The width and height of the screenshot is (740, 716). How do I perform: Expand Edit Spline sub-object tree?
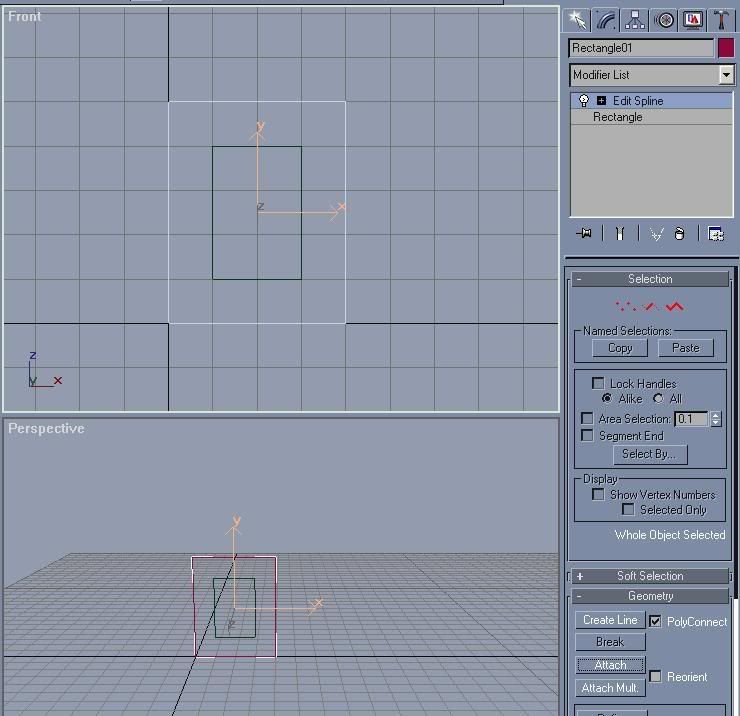point(601,101)
